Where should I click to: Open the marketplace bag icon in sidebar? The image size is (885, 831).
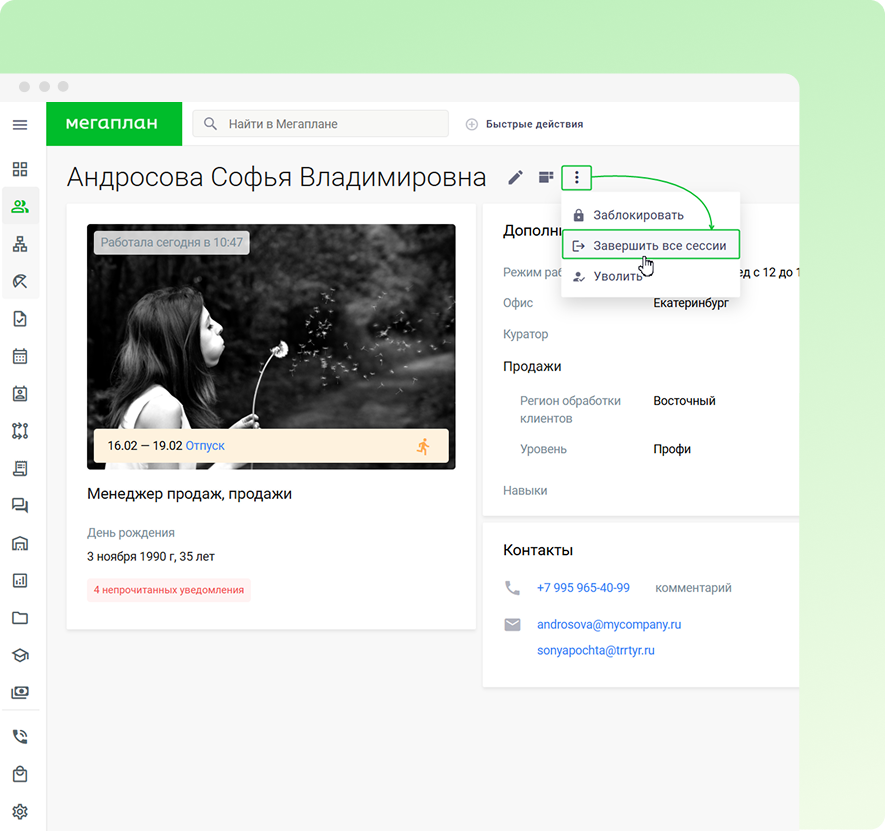coord(20,773)
